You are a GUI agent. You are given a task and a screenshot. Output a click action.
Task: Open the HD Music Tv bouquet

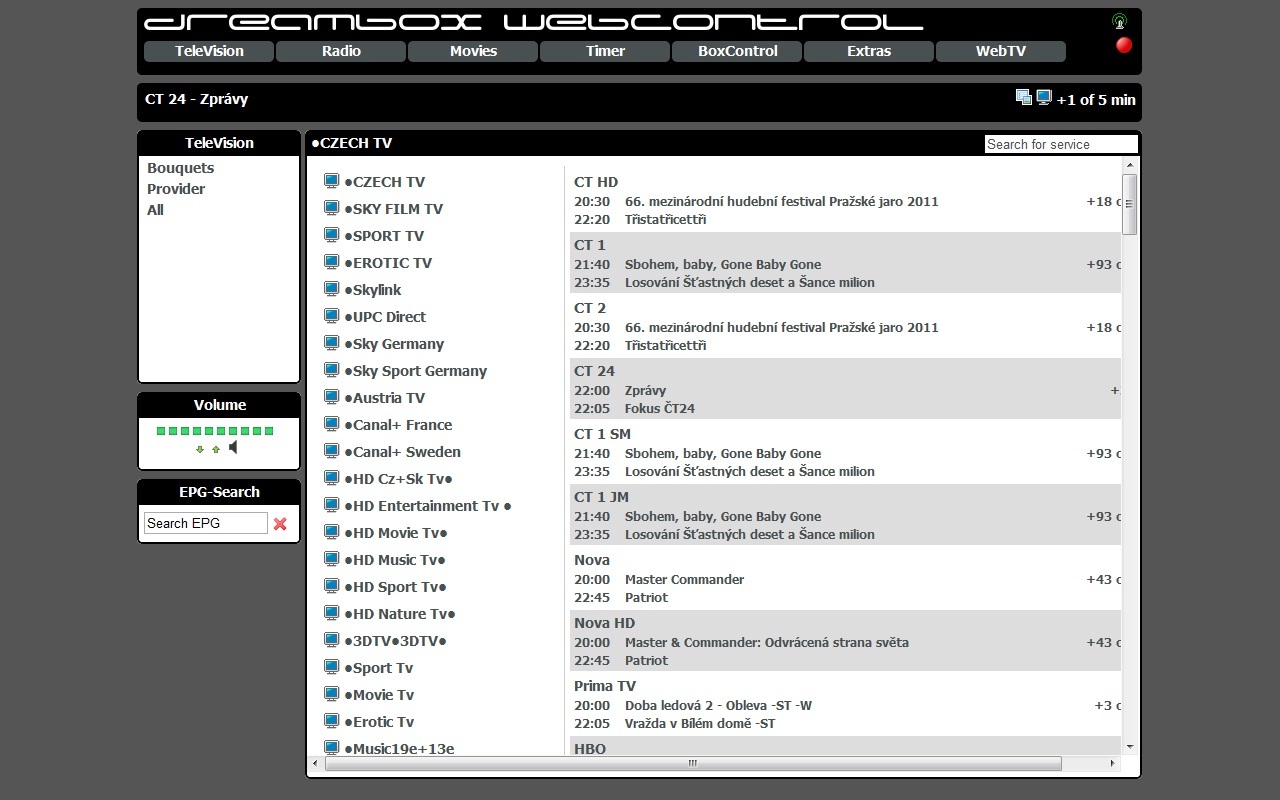point(395,560)
